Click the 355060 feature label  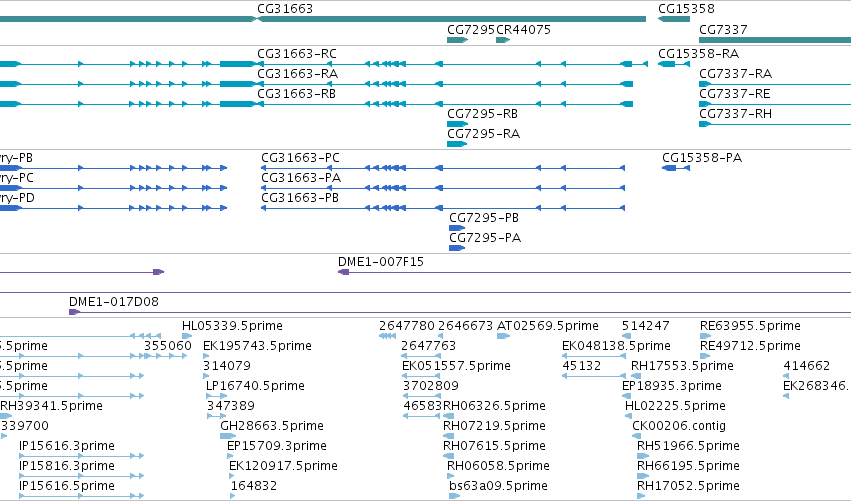[168, 346]
